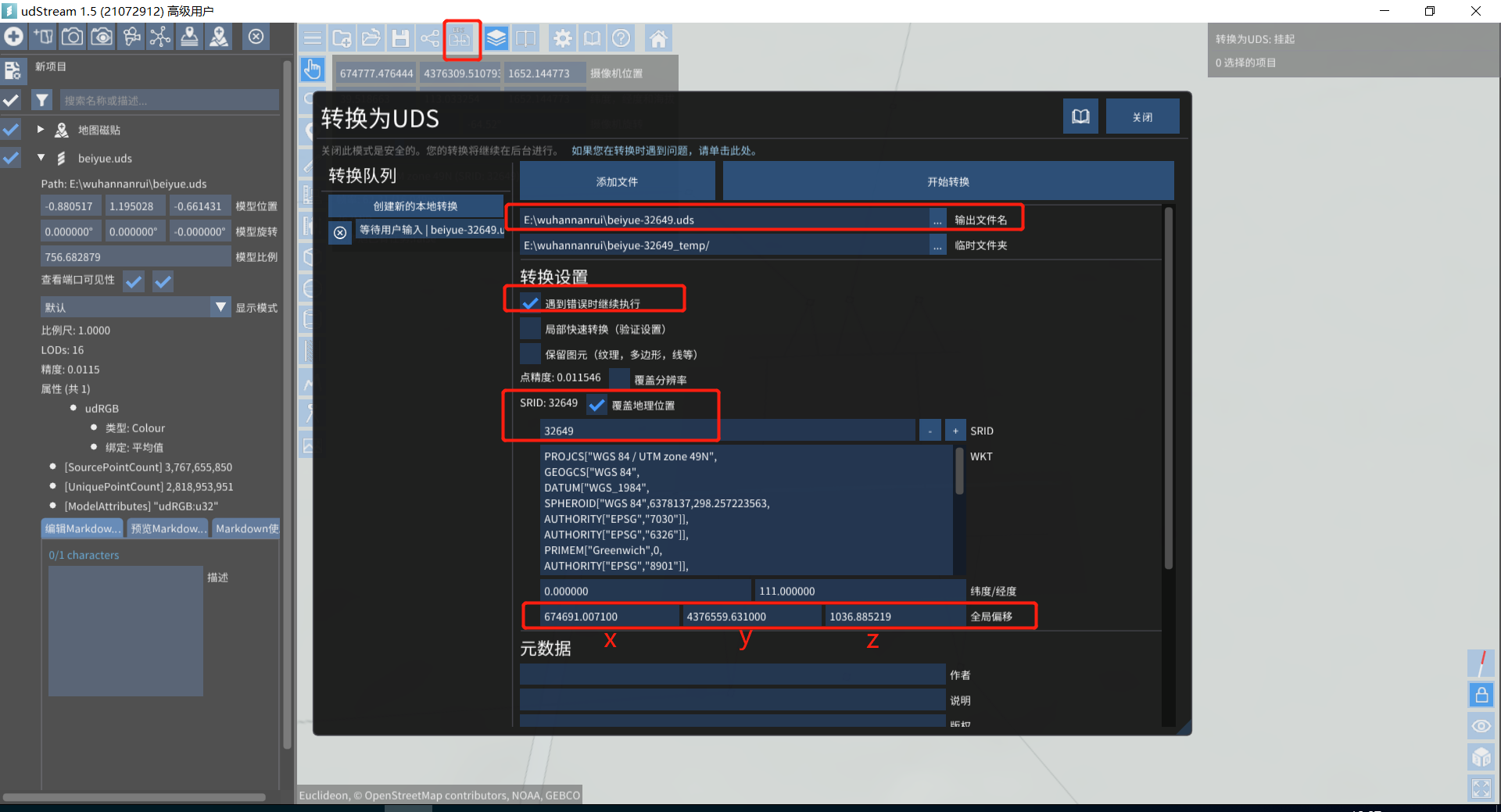Click the fly-through camera icon
Viewport: 1501px width, 812px height.
(x=131, y=37)
